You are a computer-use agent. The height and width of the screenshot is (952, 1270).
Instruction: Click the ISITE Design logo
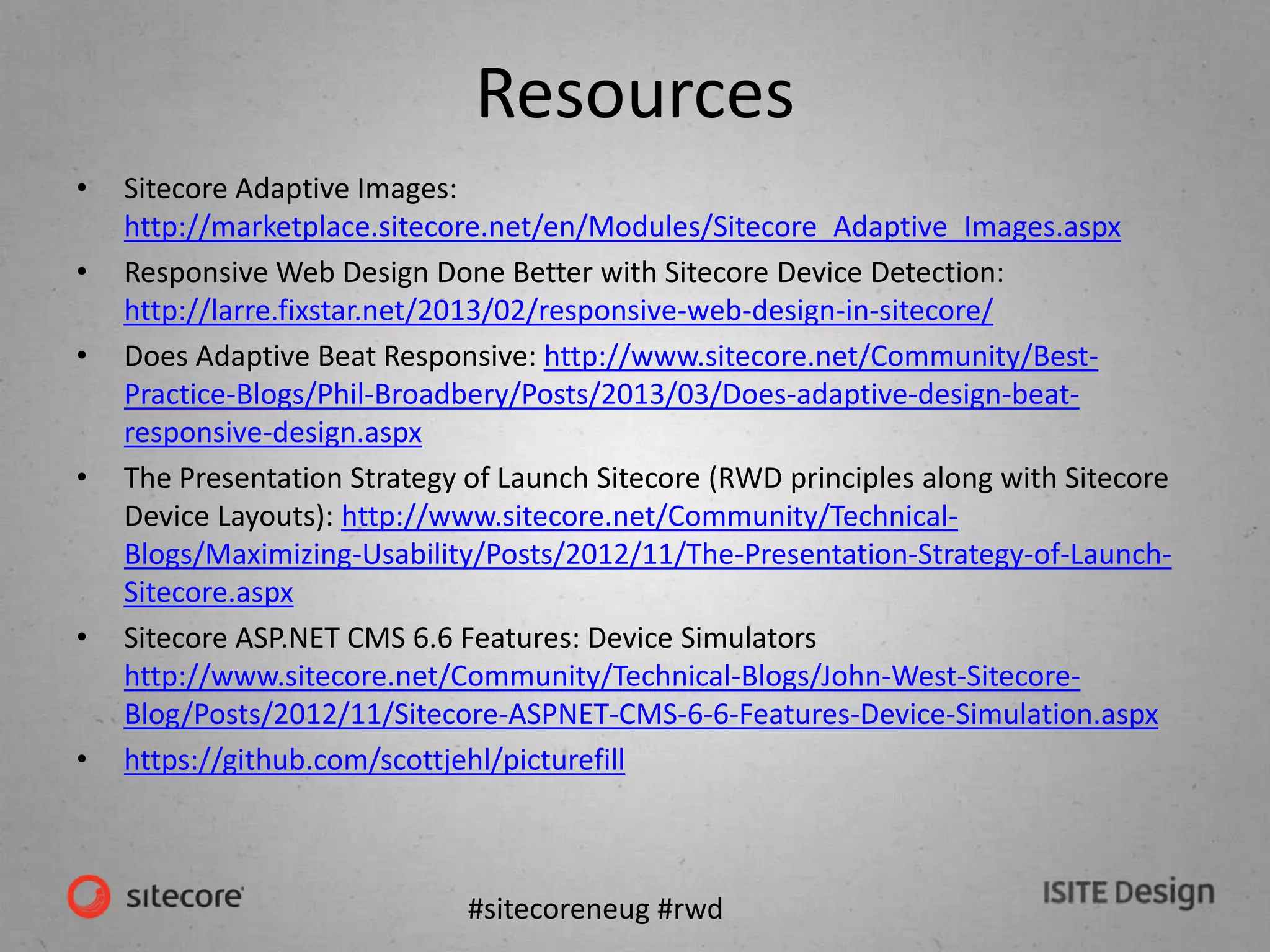[1128, 893]
